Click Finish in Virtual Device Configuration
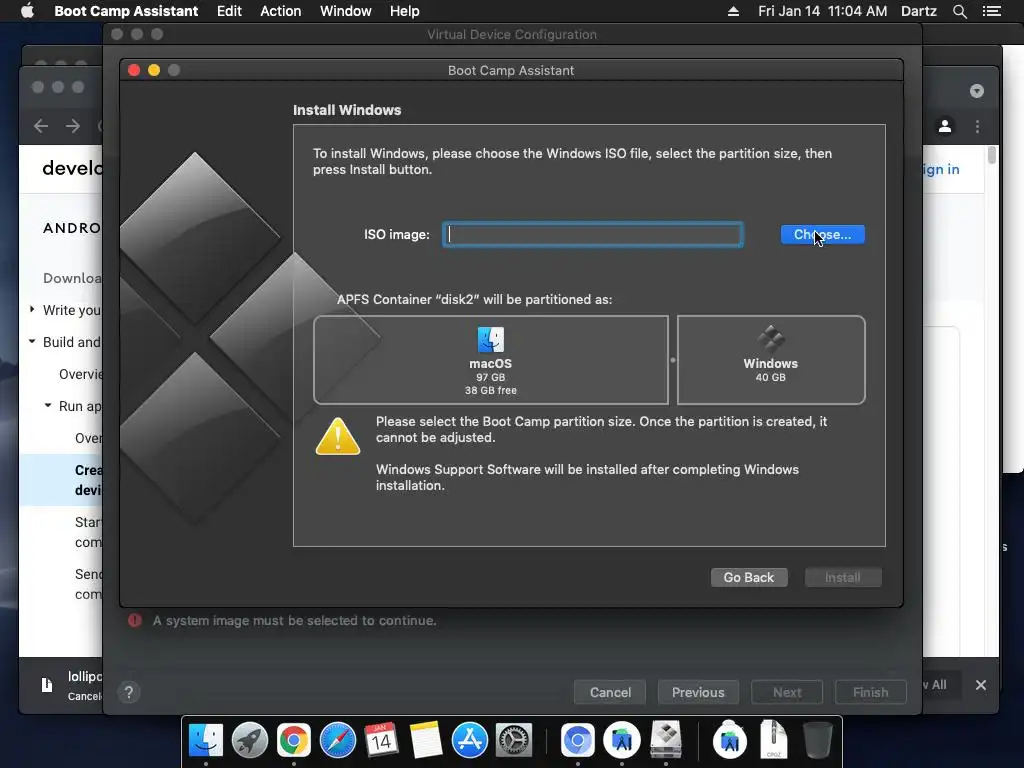Screen dimensions: 1024x768 (871, 692)
